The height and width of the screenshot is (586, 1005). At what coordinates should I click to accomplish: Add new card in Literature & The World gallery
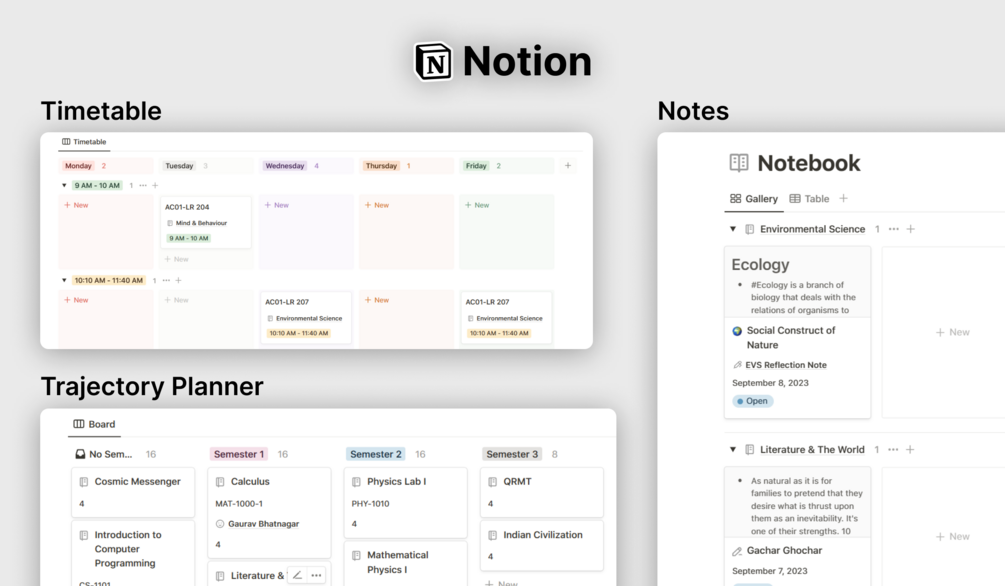coord(952,537)
